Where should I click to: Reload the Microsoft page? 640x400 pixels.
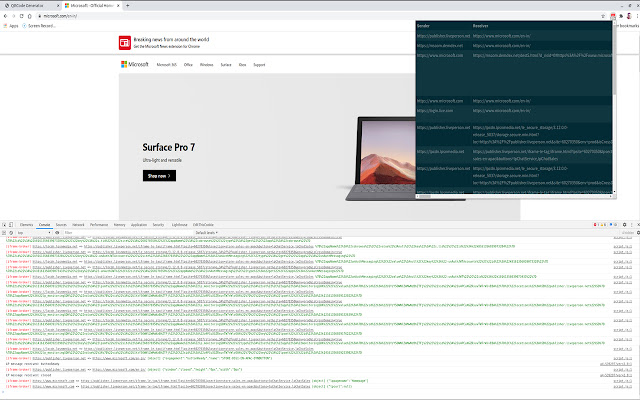coord(22,16)
